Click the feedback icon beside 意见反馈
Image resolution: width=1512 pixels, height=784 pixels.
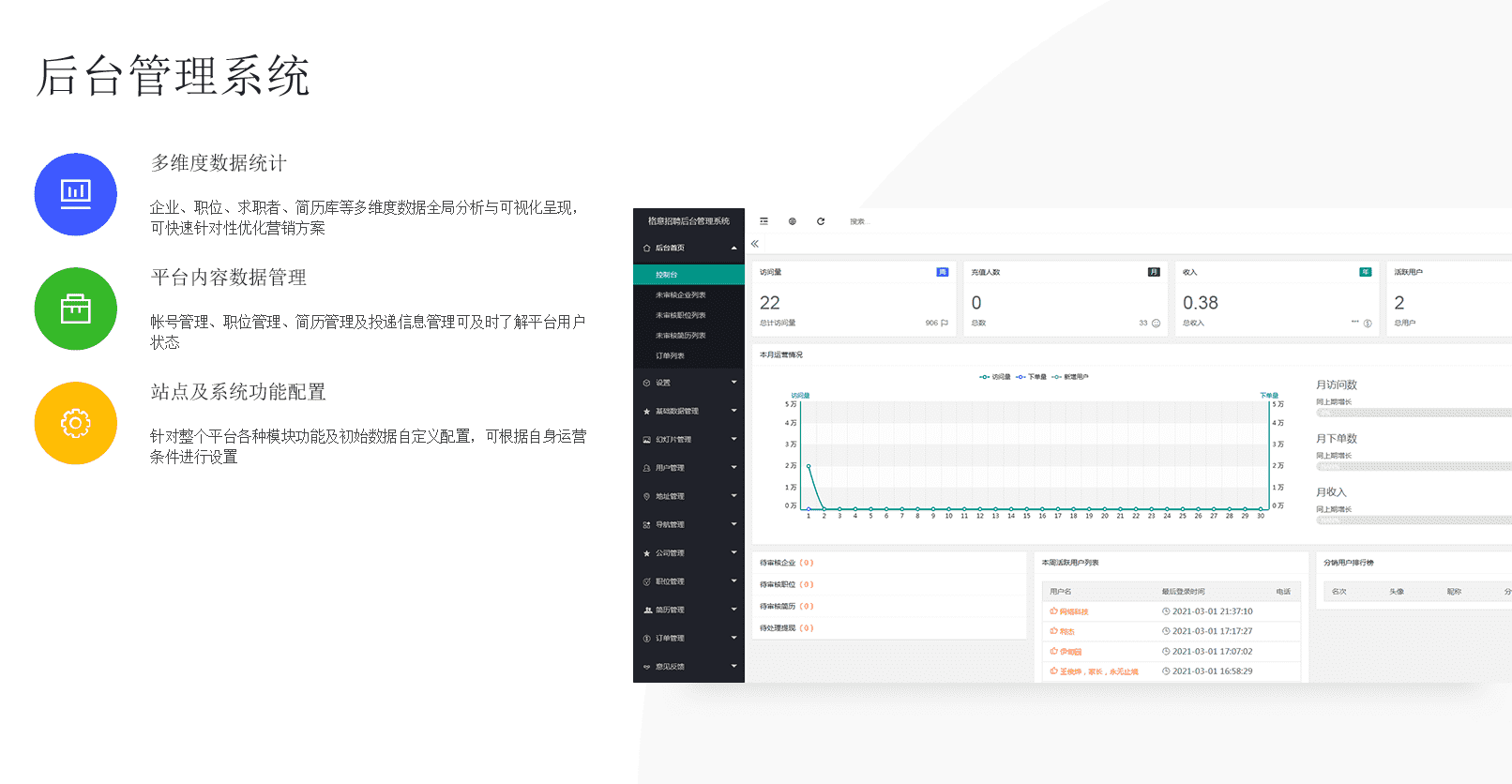(x=647, y=667)
